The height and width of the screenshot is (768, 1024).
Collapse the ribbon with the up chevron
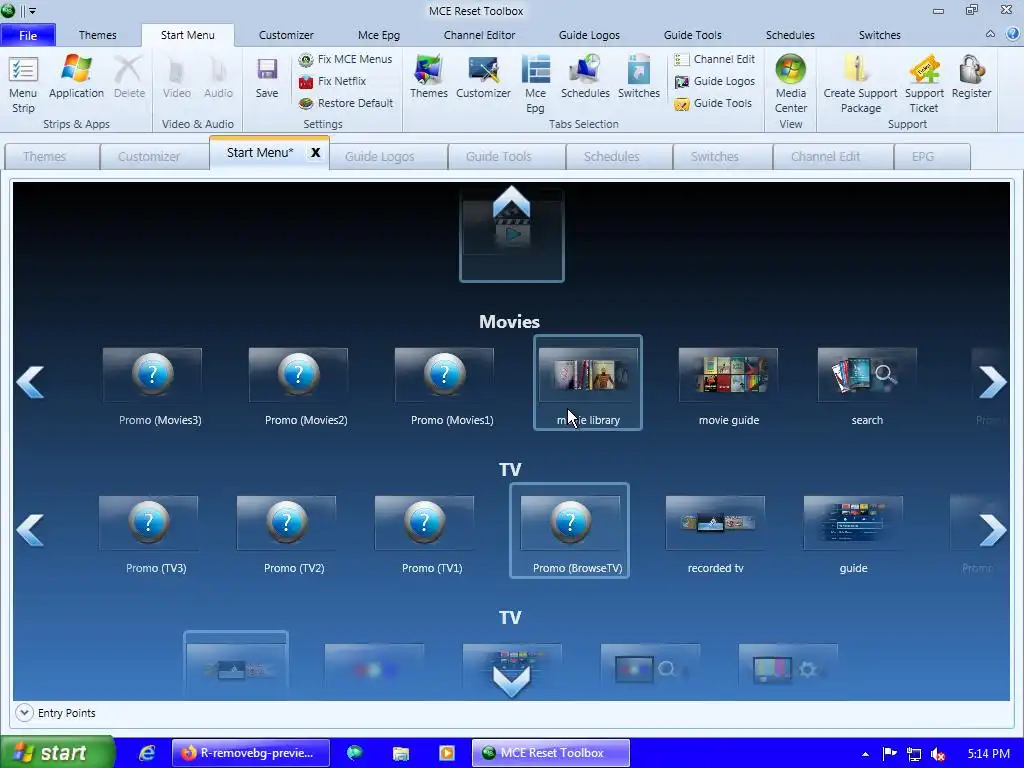(990, 34)
